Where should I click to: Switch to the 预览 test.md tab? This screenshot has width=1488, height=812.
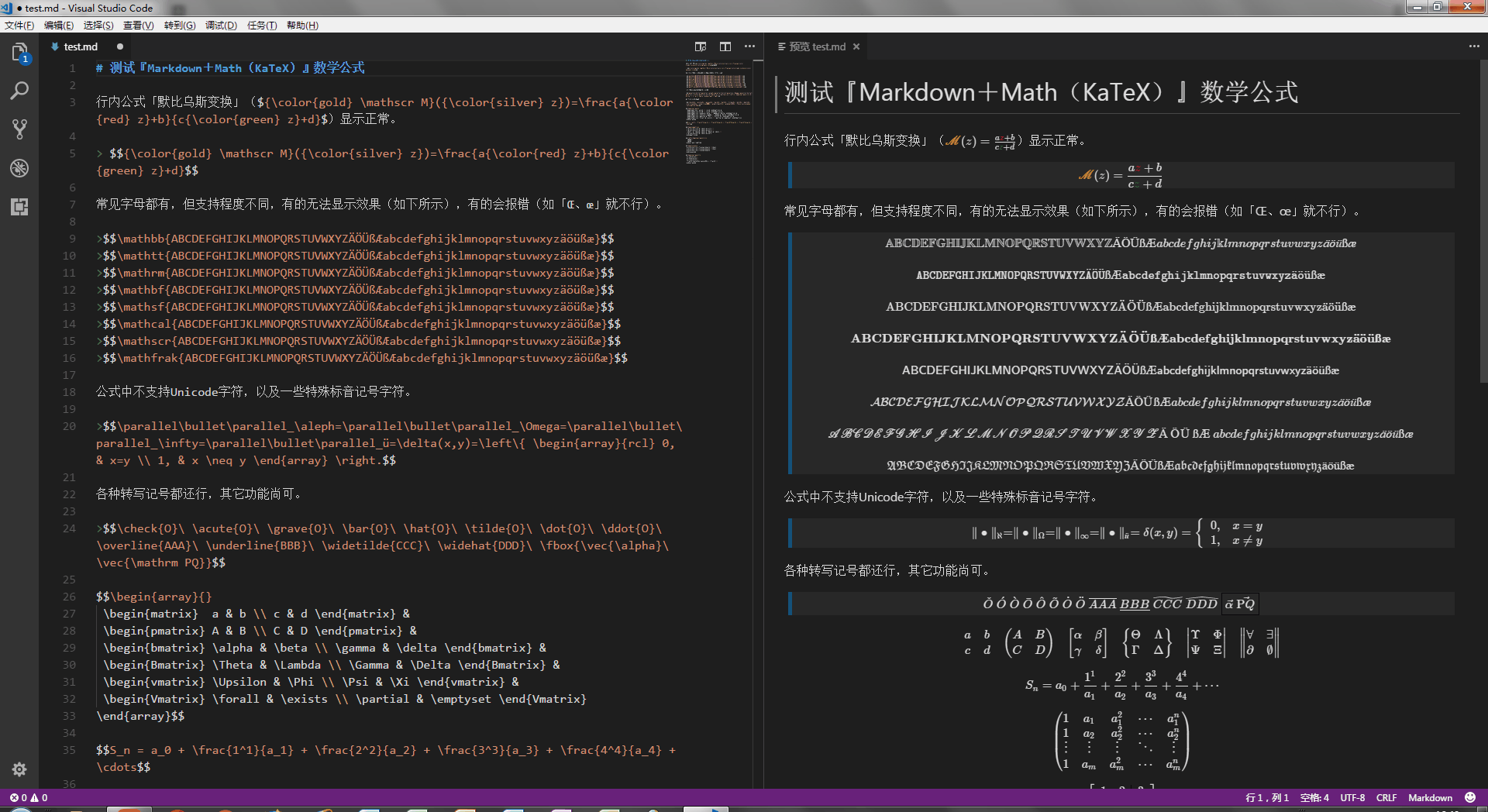817,46
